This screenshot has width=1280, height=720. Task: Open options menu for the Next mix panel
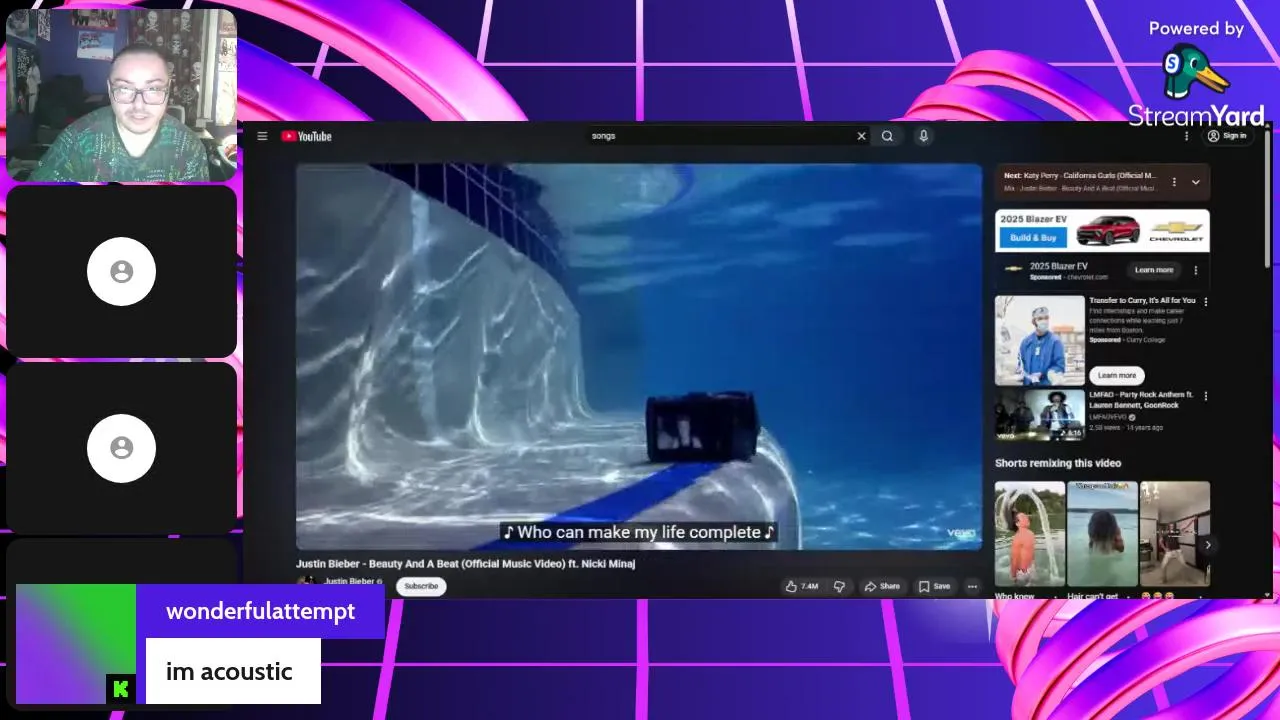point(1174,182)
